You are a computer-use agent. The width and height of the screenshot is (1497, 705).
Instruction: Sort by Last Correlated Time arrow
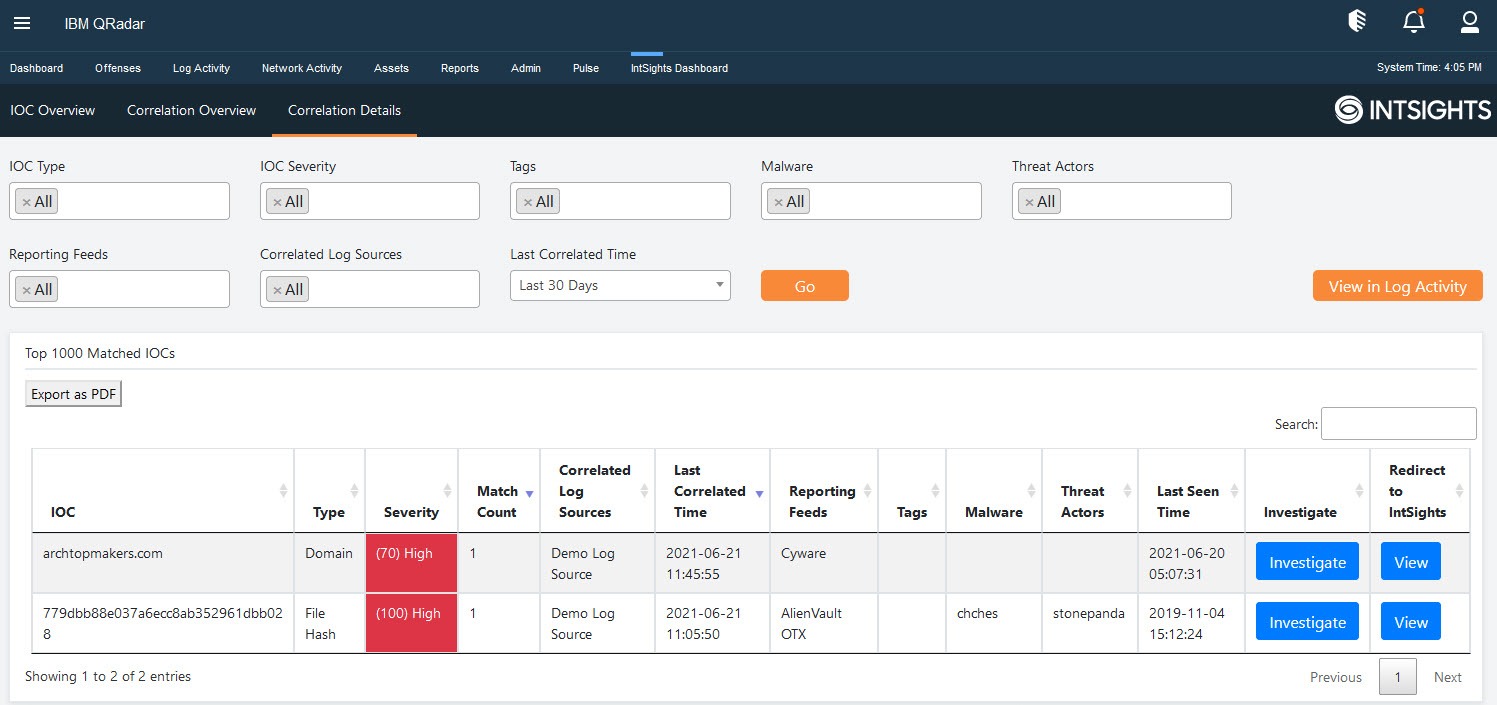tap(759, 493)
